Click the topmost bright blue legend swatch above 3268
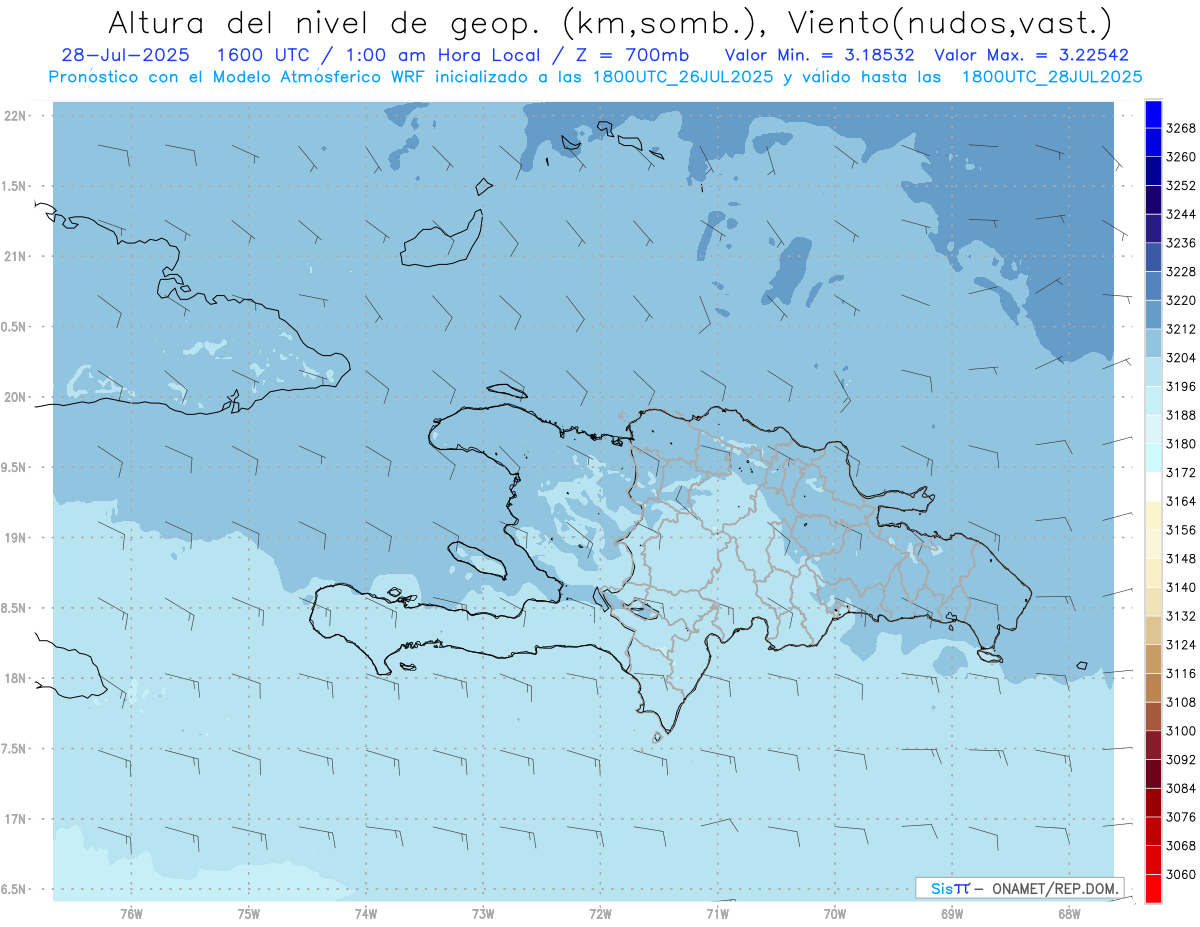This screenshot has height=927, width=1200. (1153, 113)
